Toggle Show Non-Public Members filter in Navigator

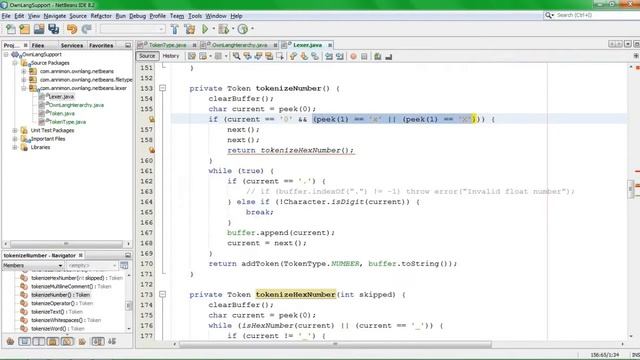53,341
